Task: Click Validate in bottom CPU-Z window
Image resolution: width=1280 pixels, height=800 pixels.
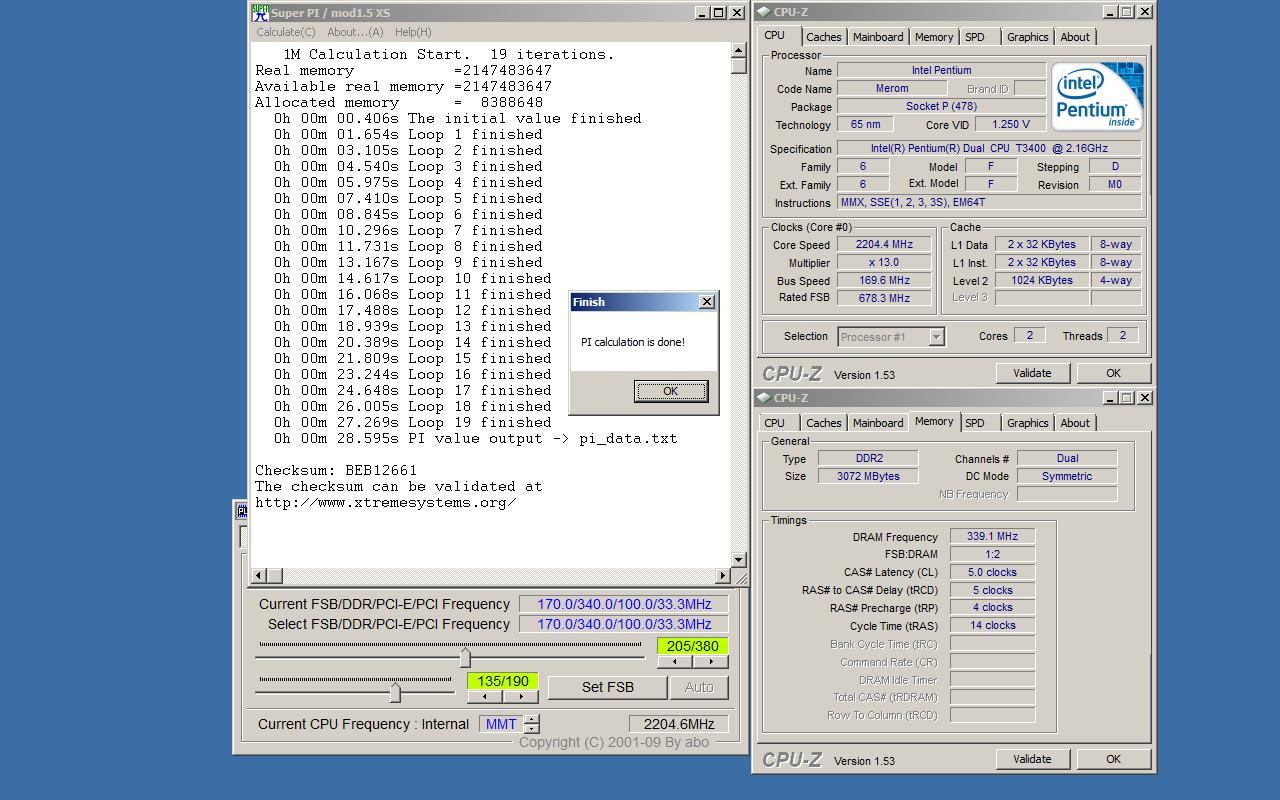Action: coord(1032,759)
